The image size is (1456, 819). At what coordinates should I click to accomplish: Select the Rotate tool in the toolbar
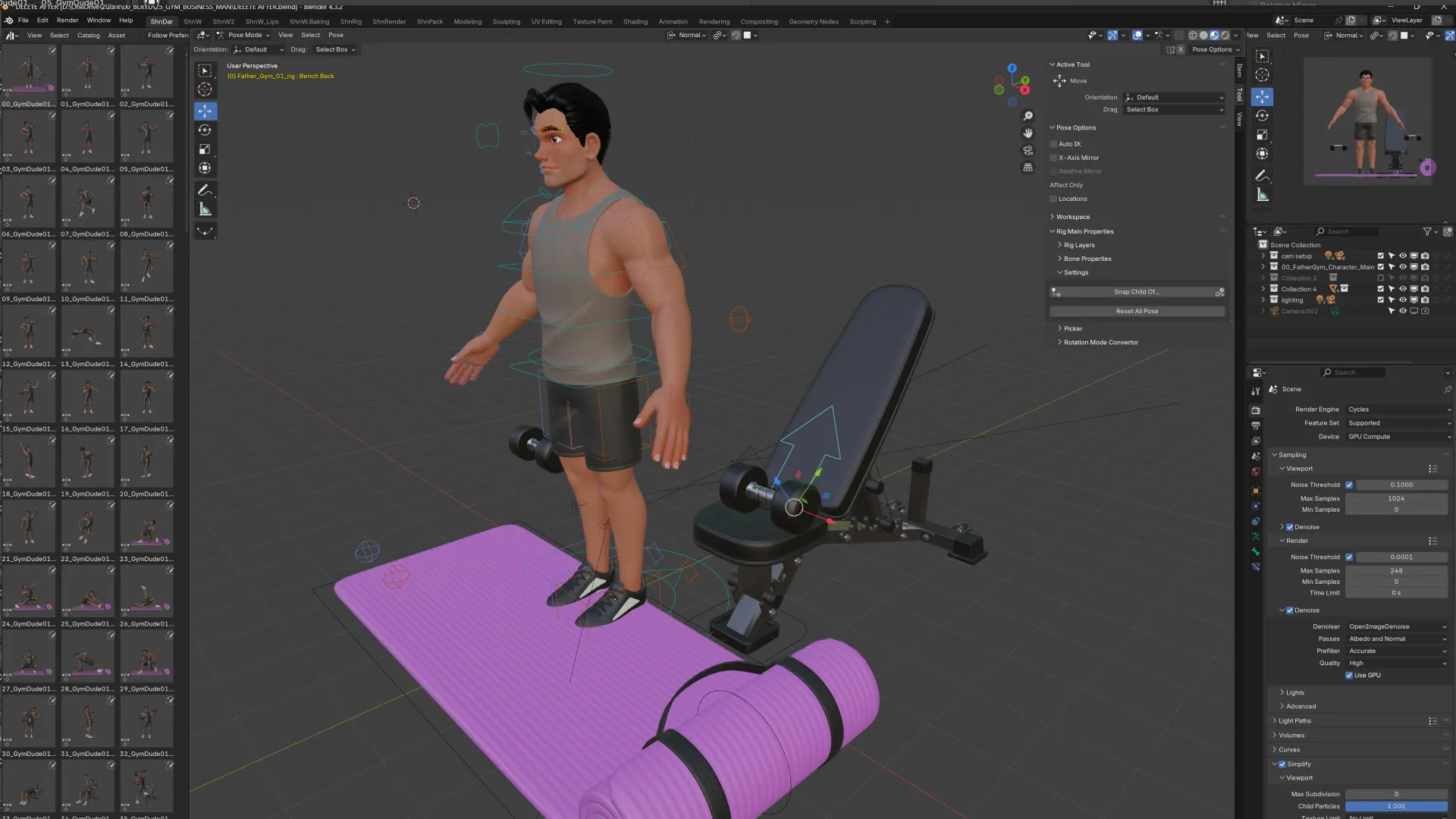[205, 130]
